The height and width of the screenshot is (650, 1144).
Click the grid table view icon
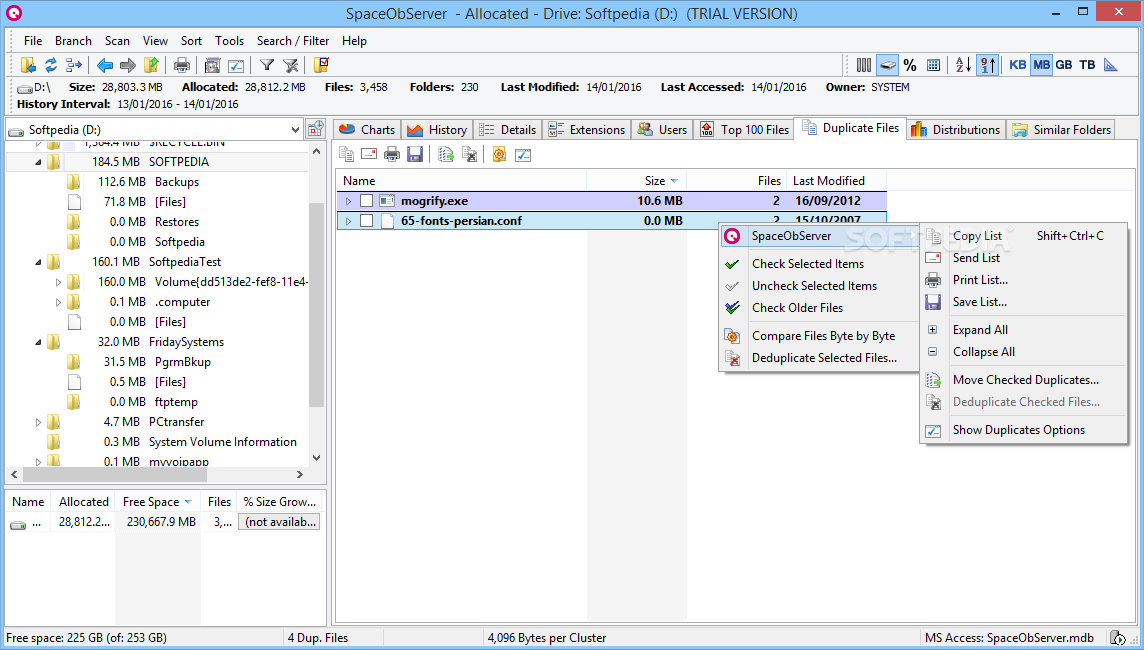coord(933,65)
